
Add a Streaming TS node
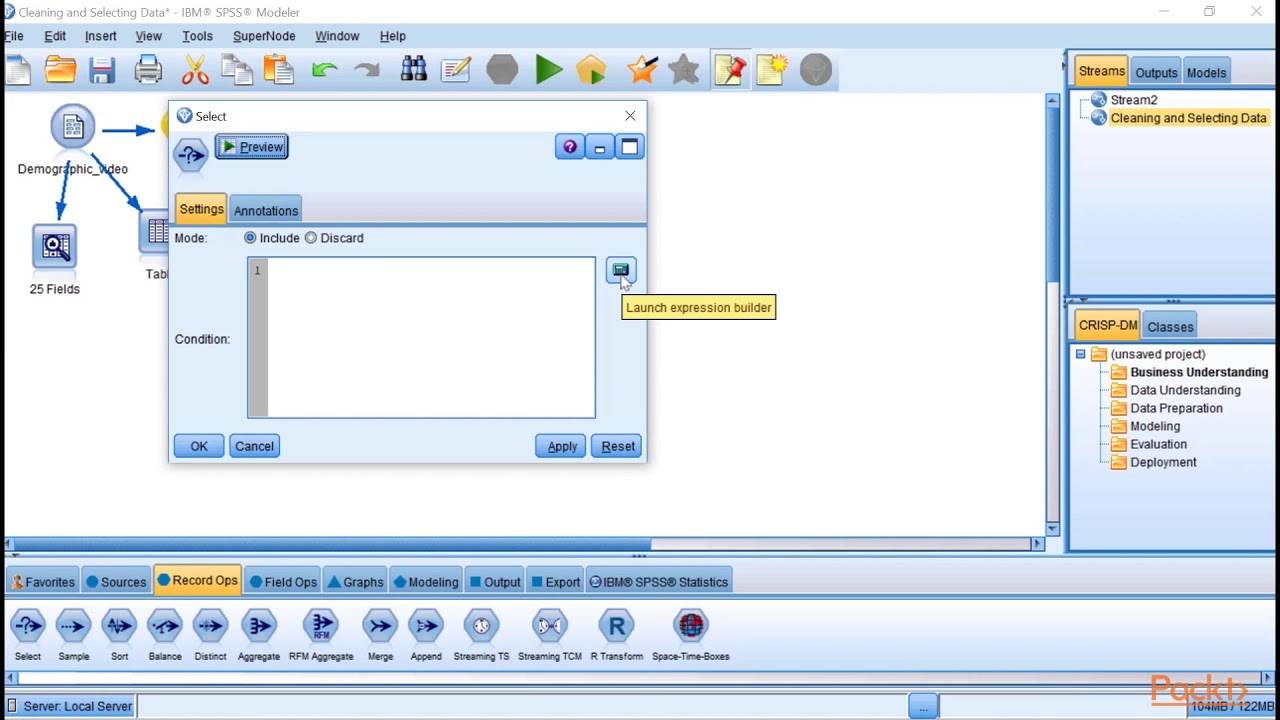[x=481, y=635]
